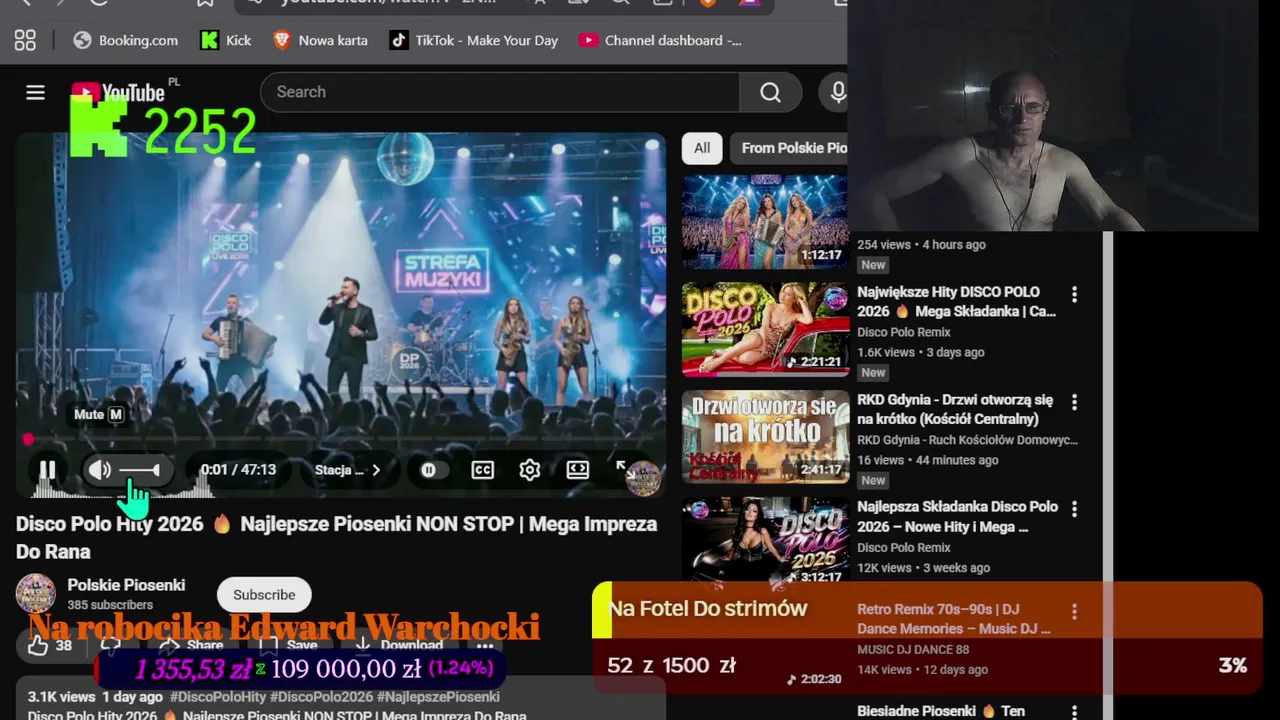Image resolution: width=1280 pixels, height=720 pixels.
Task: Open the 'Drzwi otworzą się na krótko' thumbnail
Action: [x=765, y=437]
